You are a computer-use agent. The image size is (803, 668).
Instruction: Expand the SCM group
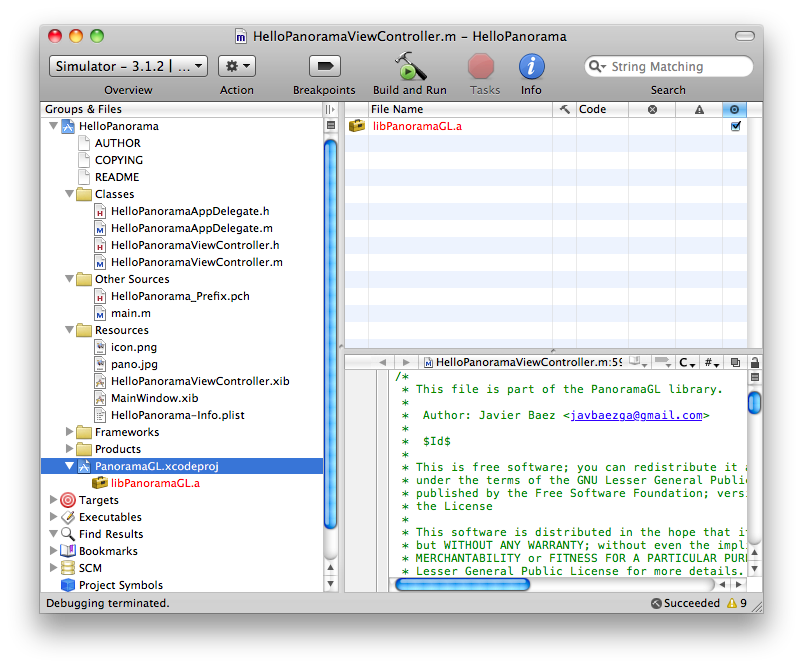tap(53, 568)
